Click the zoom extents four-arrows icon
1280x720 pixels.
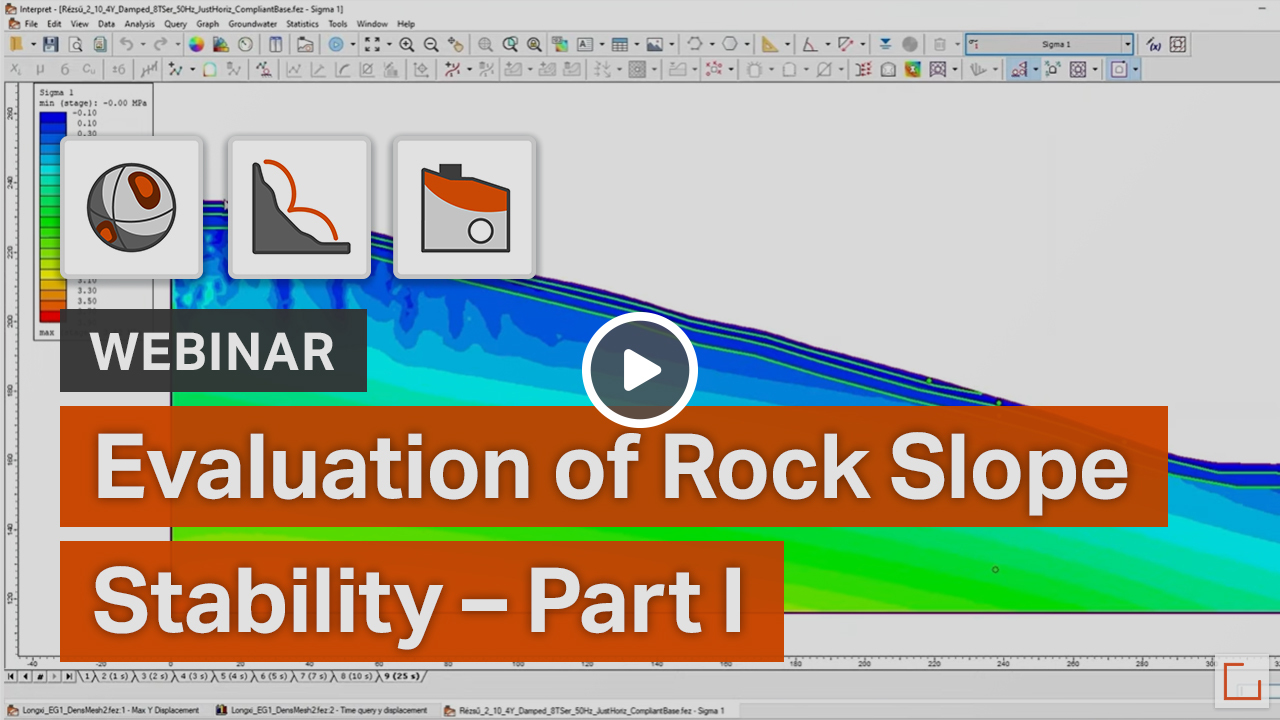coord(372,44)
